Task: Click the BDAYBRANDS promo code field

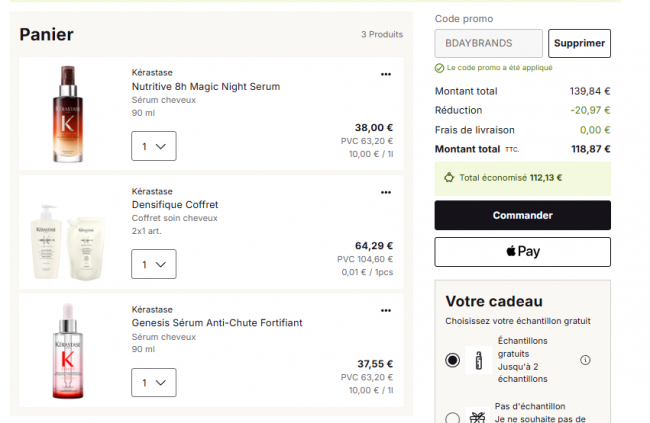Action: [x=488, y=43]
